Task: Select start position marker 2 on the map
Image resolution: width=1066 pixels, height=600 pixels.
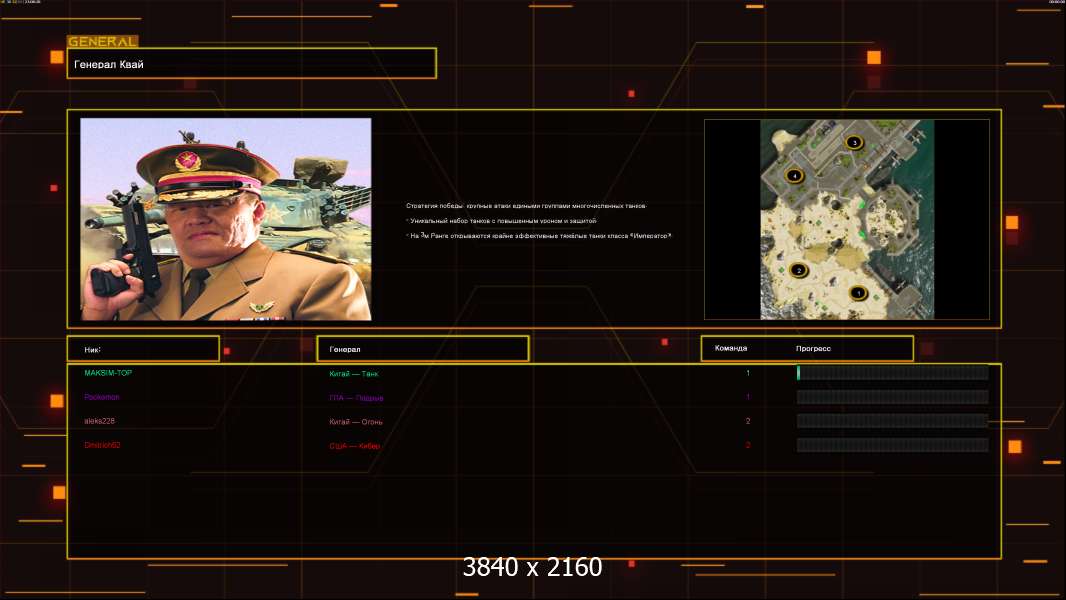Action: pyautogui.click(x=798, y=270)
